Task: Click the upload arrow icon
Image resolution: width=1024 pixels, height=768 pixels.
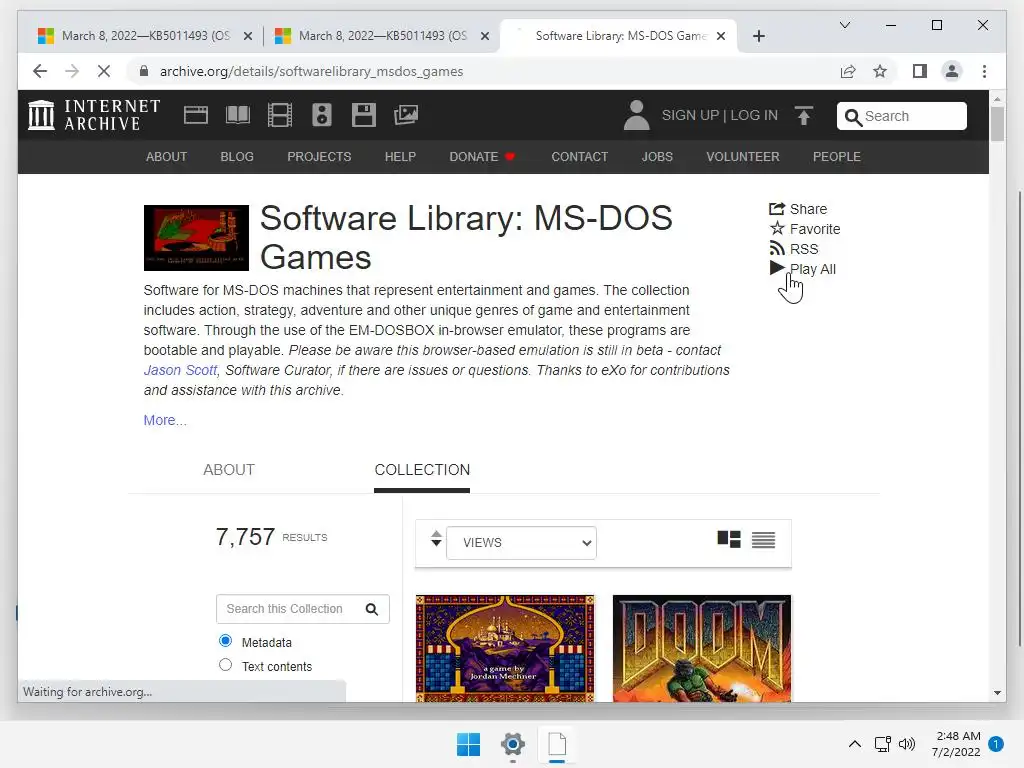Action: click(804, 116)
